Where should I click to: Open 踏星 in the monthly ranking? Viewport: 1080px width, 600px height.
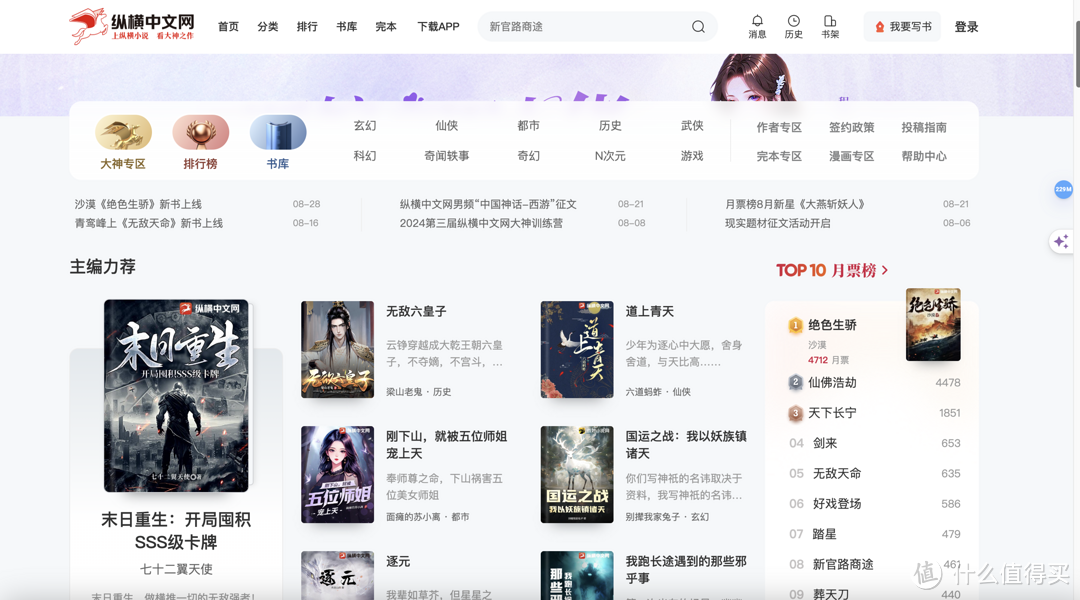tap(825, 534)
